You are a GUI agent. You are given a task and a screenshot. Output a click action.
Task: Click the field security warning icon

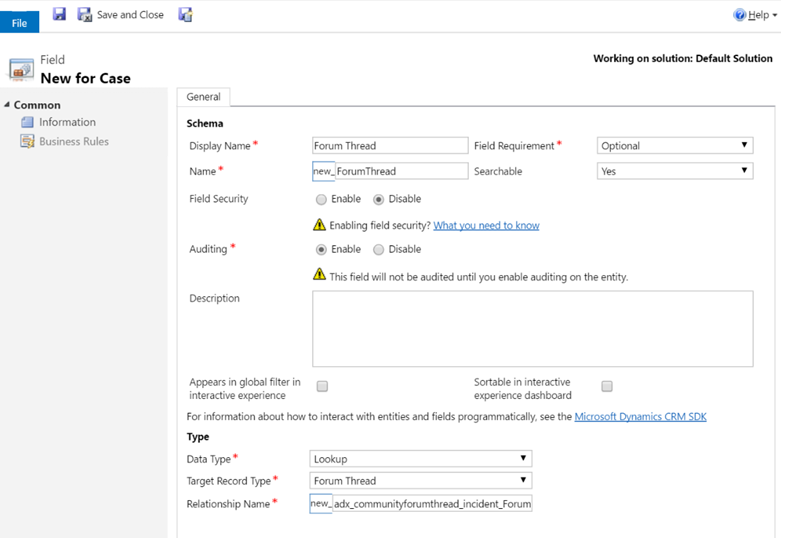320,225
